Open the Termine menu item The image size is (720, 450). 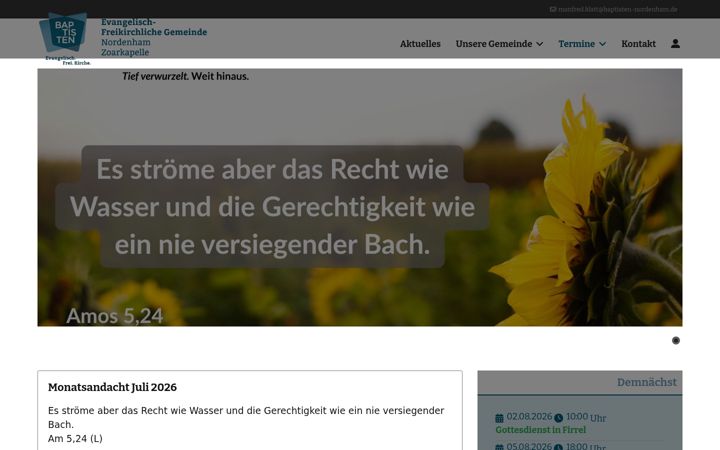tap(577, 44)
